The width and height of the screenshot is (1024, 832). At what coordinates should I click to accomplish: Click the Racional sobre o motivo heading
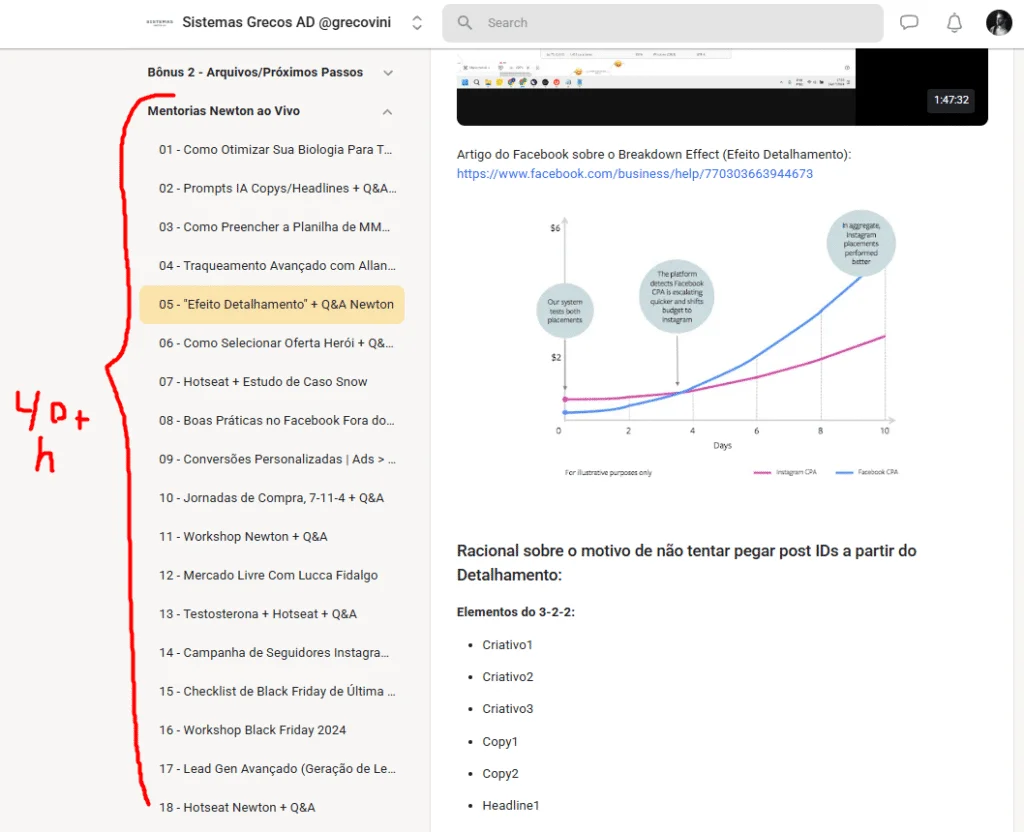tap(686, 563)
